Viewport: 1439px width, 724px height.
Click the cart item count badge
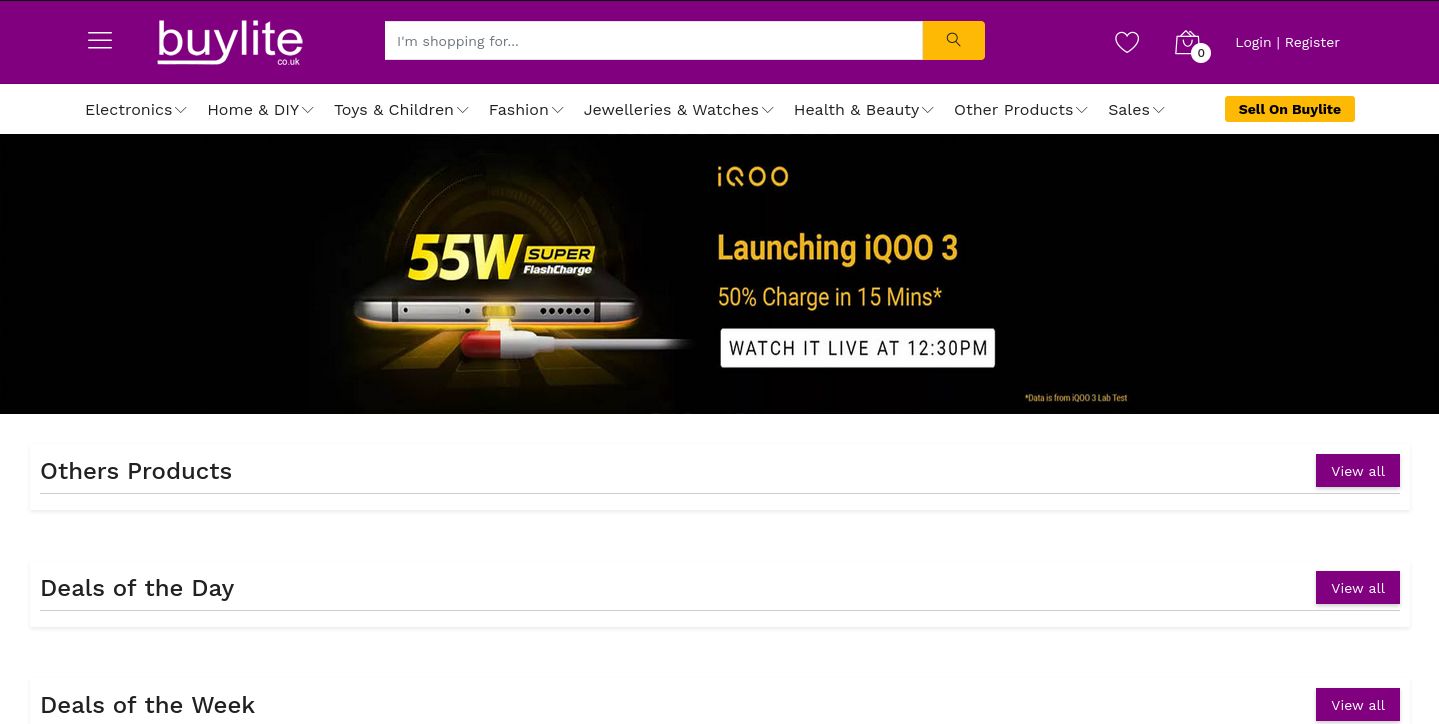pos(1201,53)
